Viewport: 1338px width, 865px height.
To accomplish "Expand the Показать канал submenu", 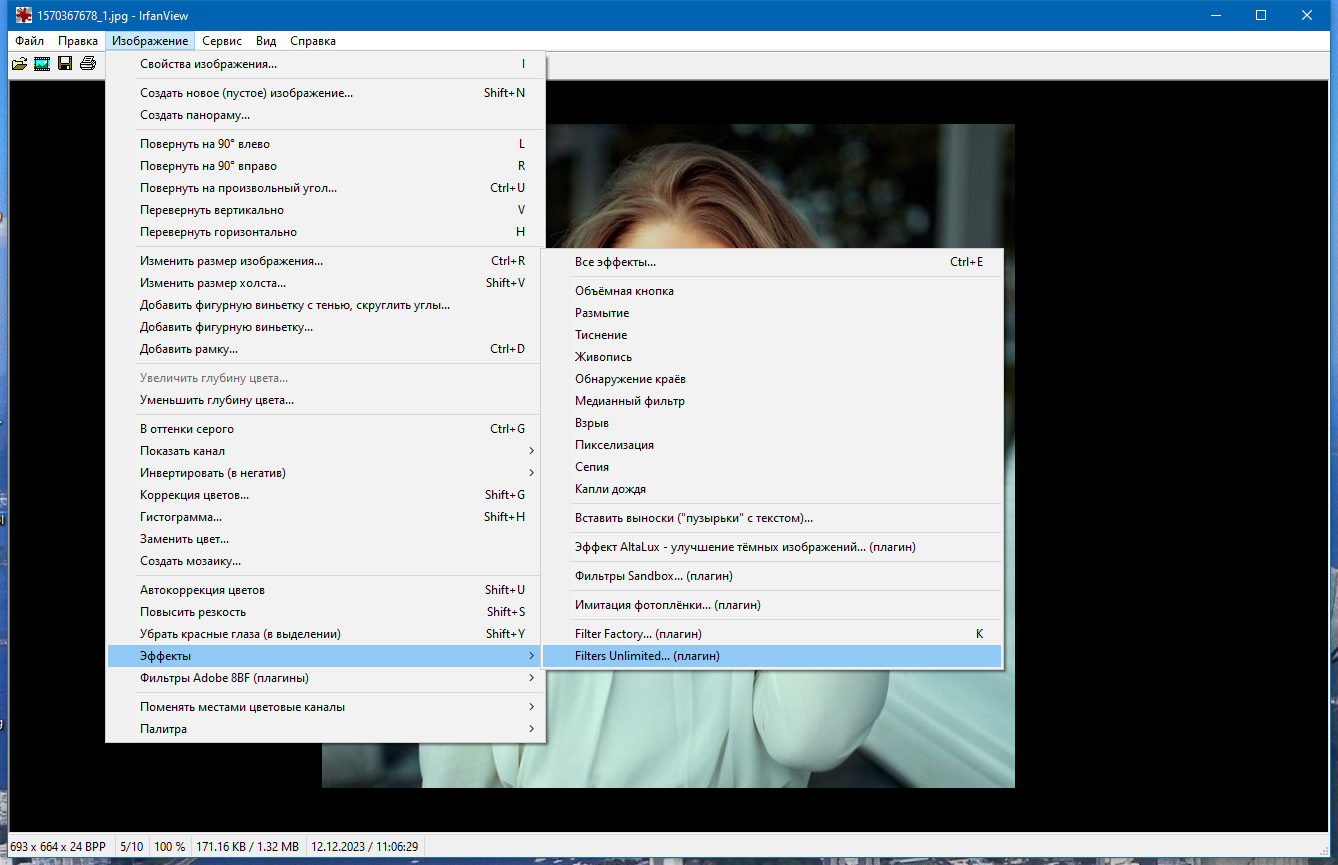I will [326, 451].
